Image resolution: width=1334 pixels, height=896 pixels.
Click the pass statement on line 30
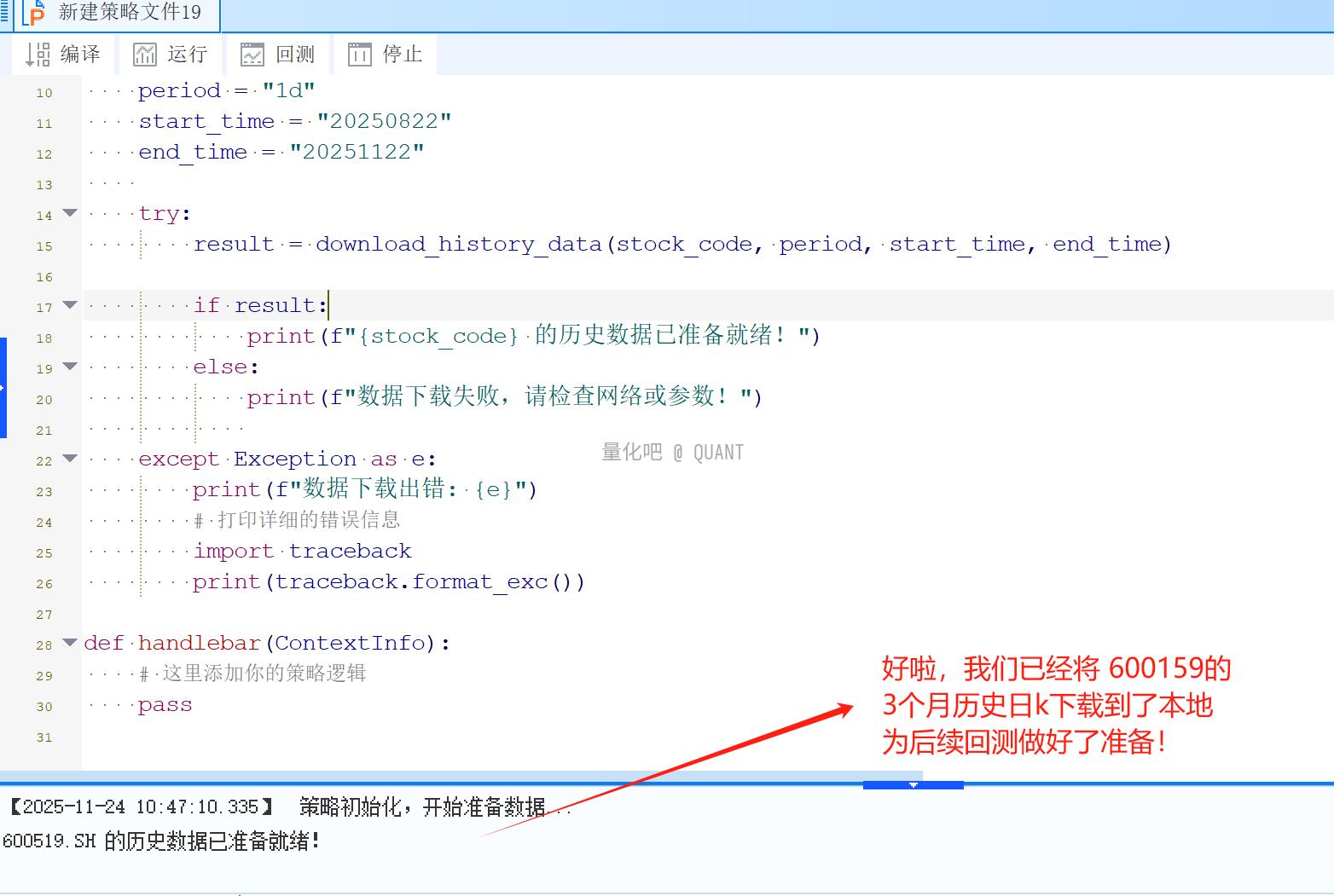click(x=165, y=706)
